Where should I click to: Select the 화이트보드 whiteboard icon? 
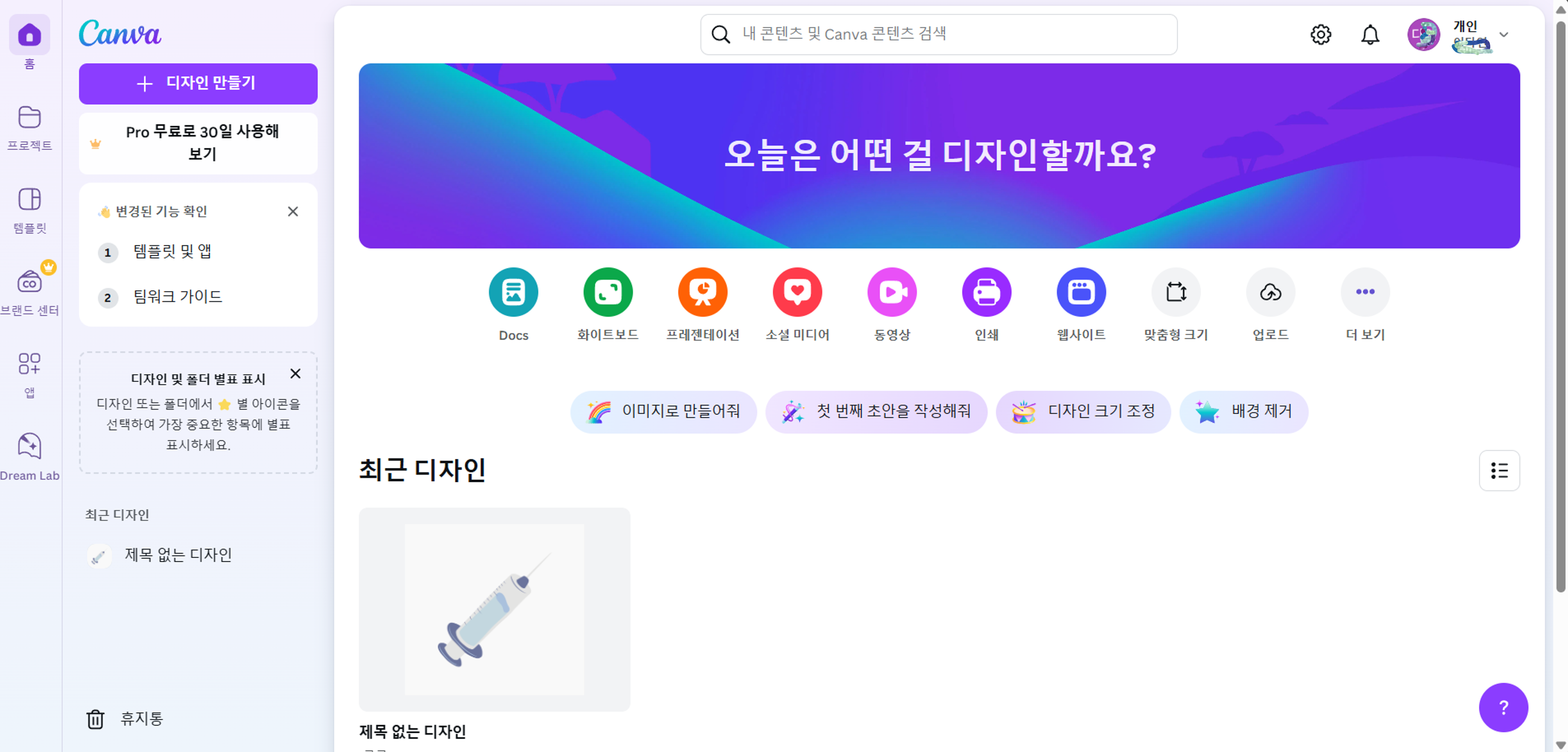click(x=607, y=292)
